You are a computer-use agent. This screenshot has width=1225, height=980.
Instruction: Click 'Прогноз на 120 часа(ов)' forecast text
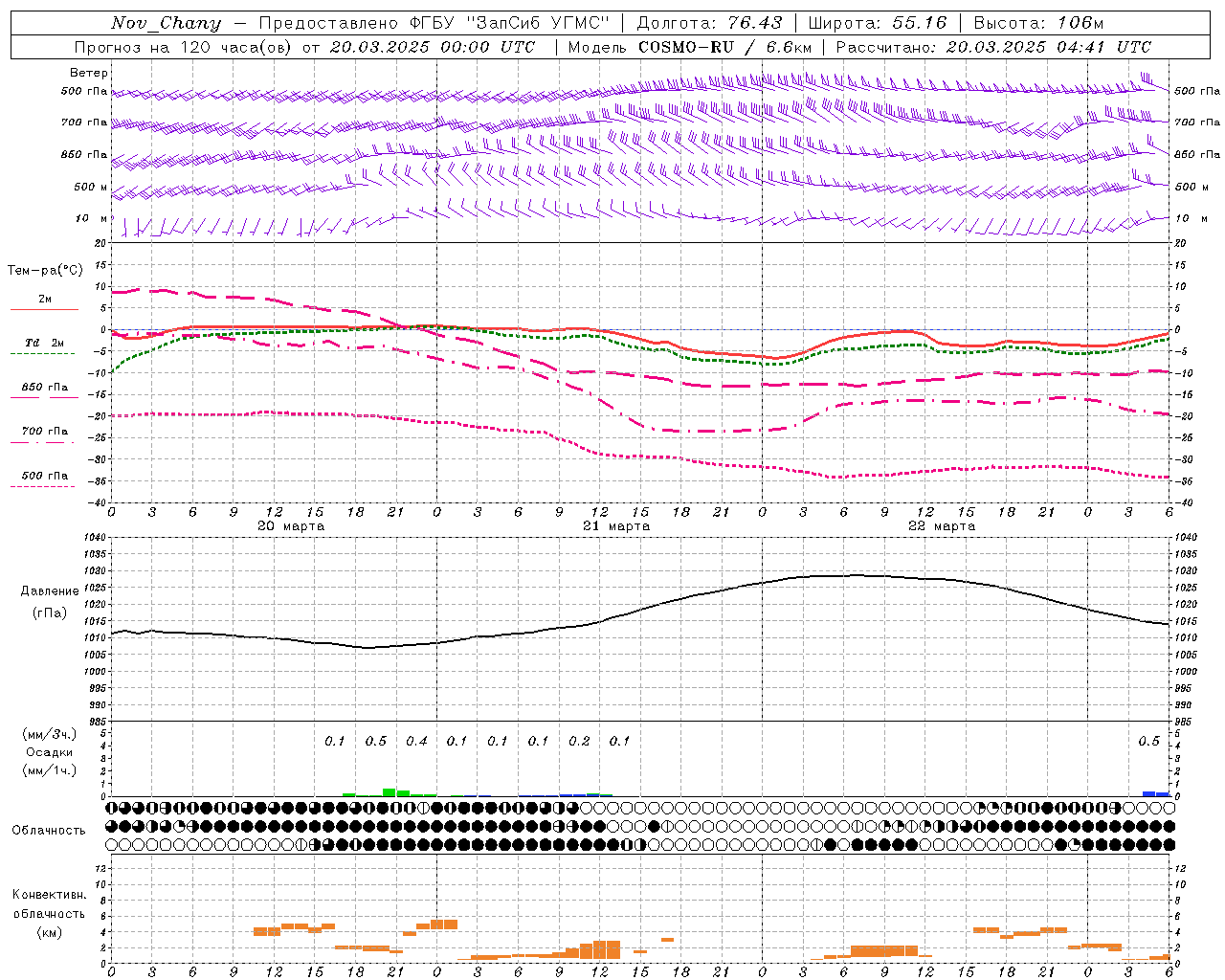click(184, 47)
